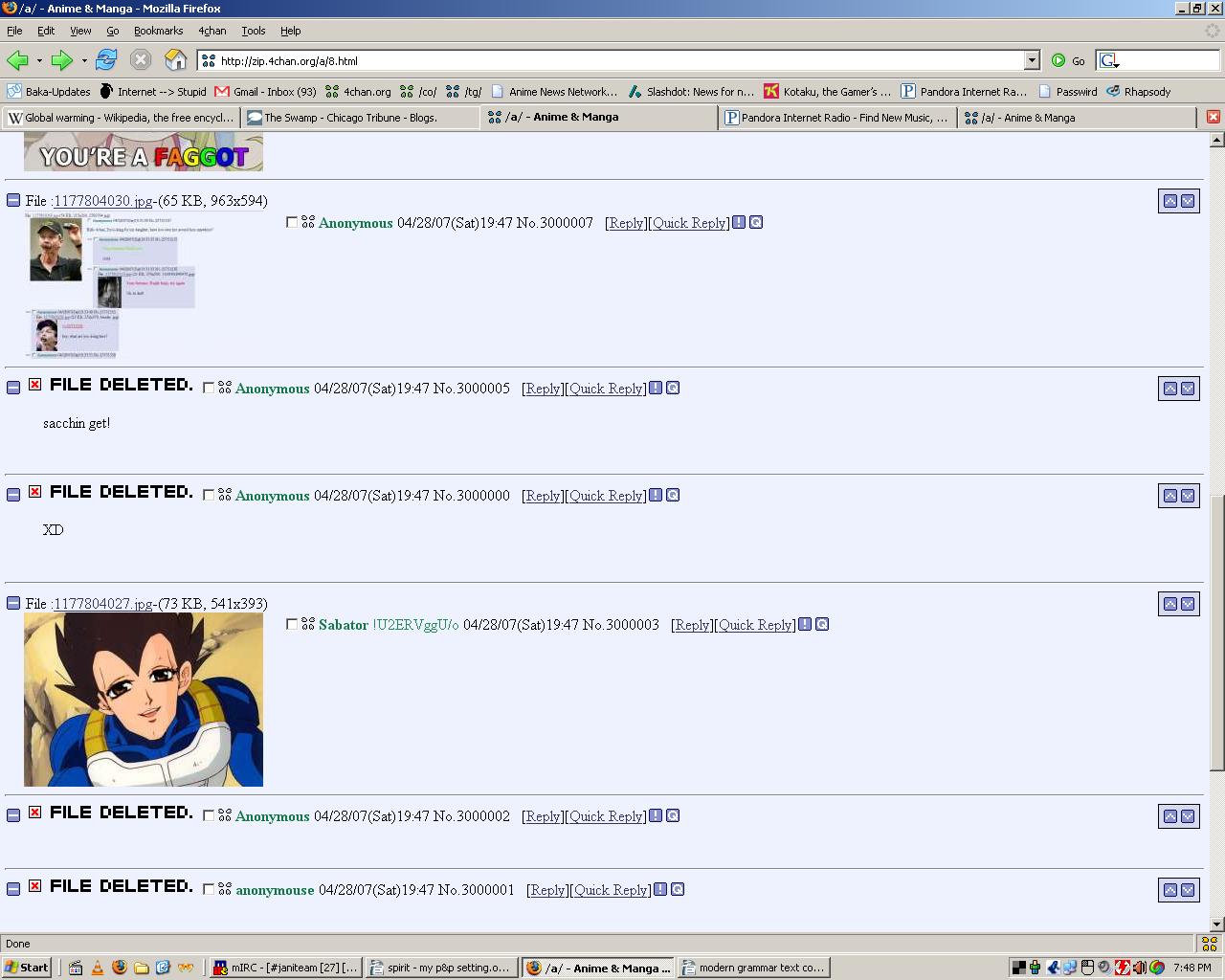Open Baka-Updates bookmark

tap(49, 92)
